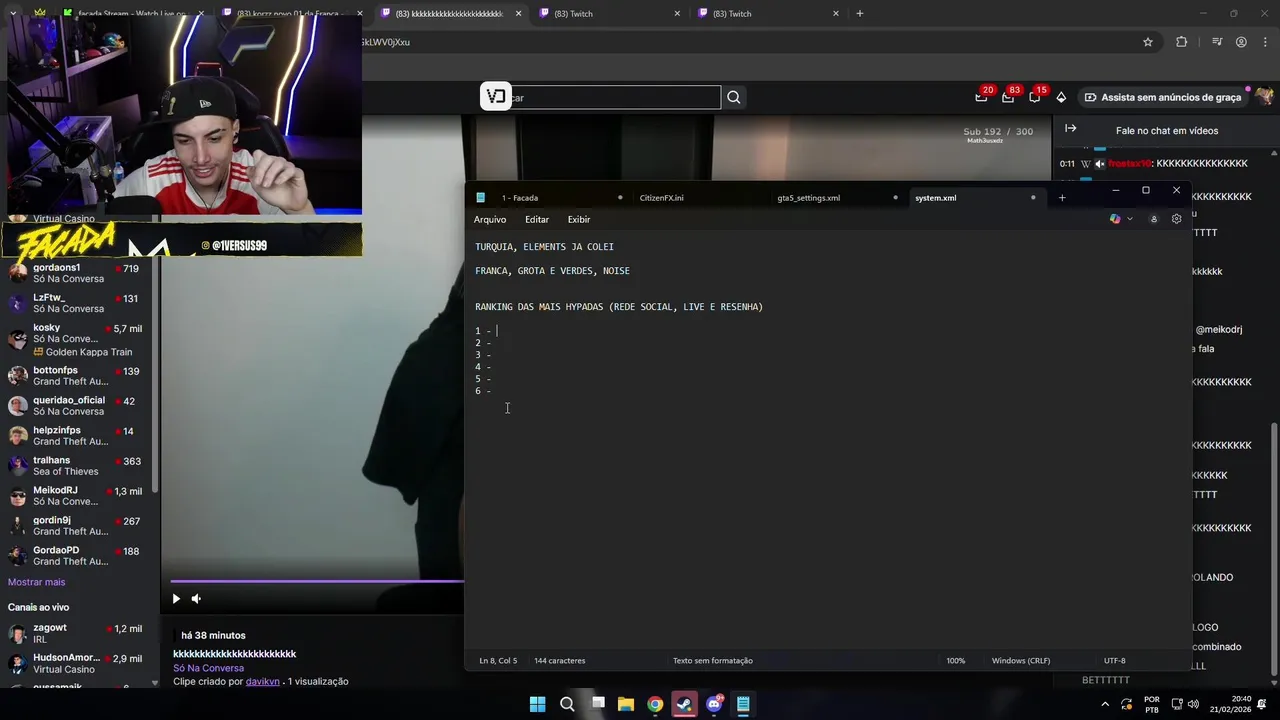Open the MeikodRJ channel in sidebar
The height and width of the screenshot is (720, 1280).
(78, 496)
